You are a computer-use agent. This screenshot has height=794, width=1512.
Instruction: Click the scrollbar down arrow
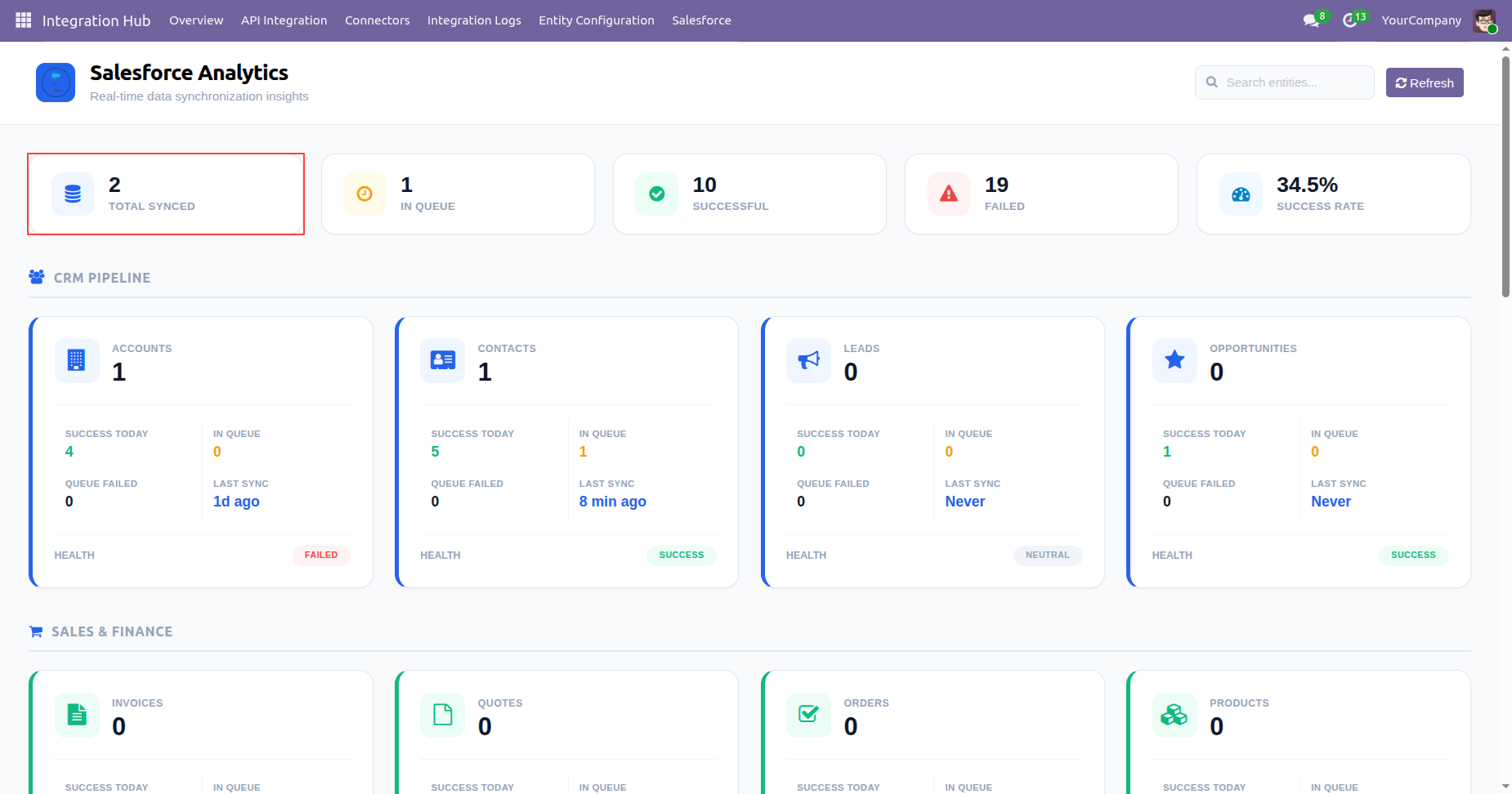(x=1505, y=787)
